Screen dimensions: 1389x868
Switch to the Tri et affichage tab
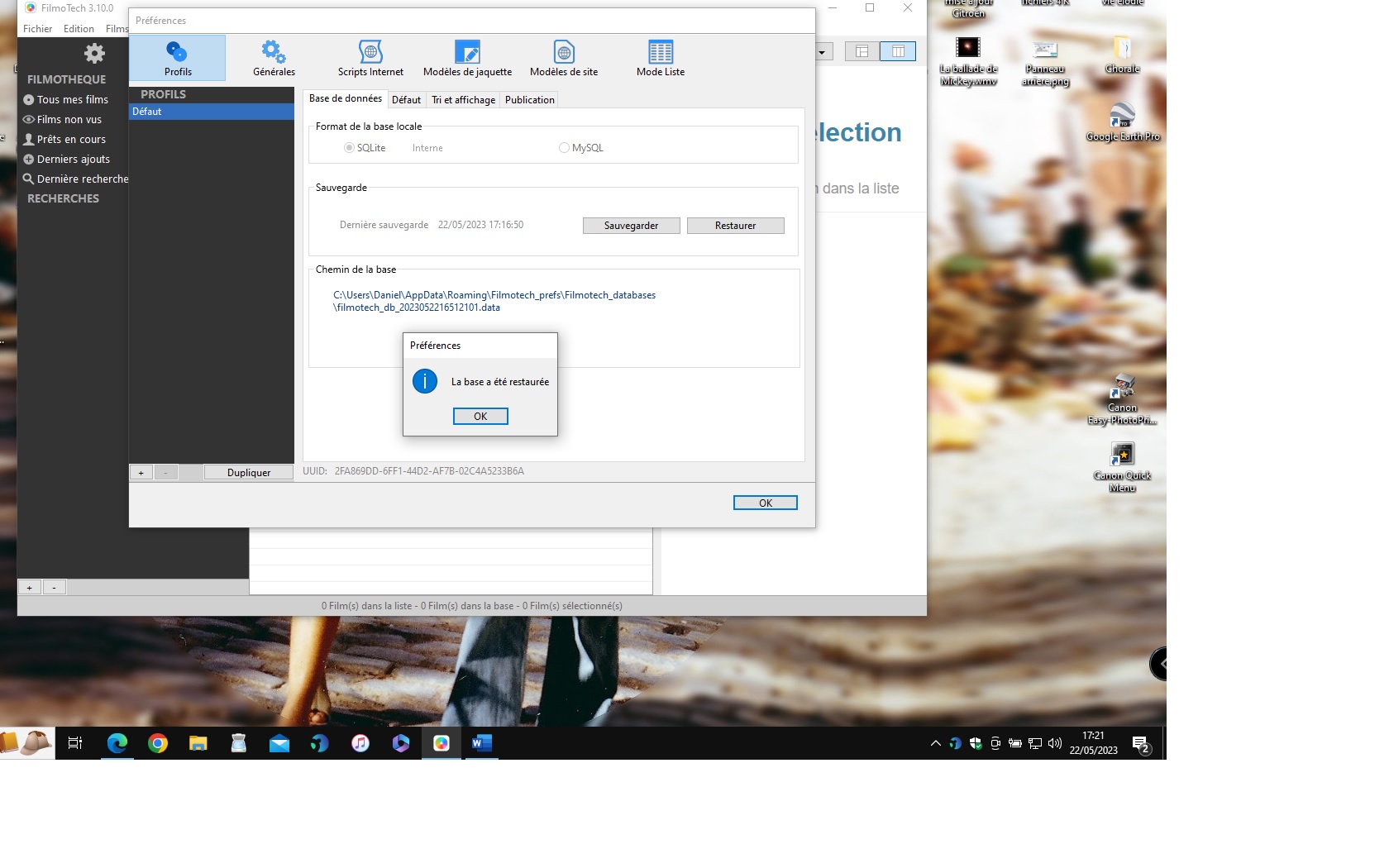463,100
